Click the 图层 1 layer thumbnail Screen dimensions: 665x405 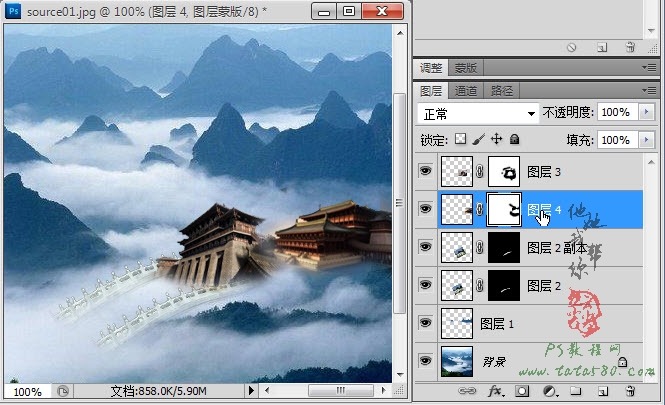[457, 323]
